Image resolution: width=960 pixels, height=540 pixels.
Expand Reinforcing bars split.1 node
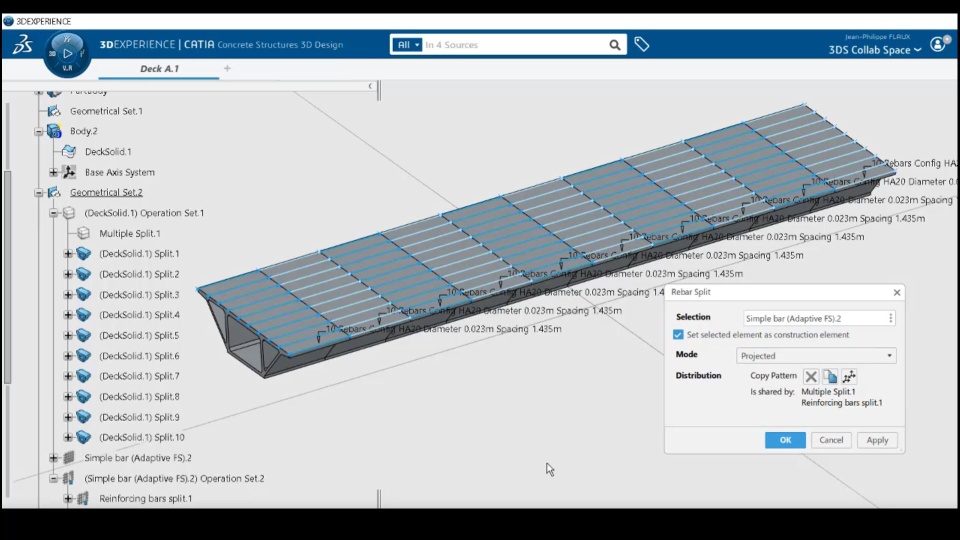tap(68, 498)
